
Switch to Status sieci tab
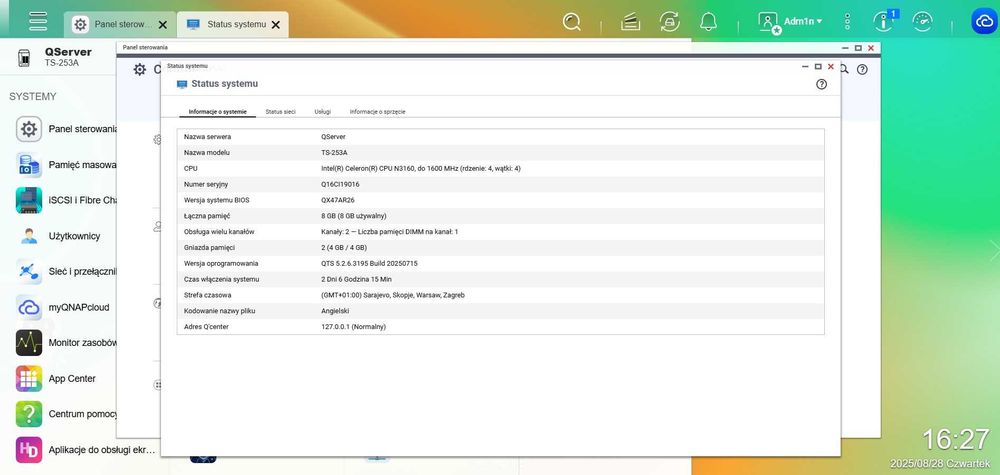coord(281,112)
